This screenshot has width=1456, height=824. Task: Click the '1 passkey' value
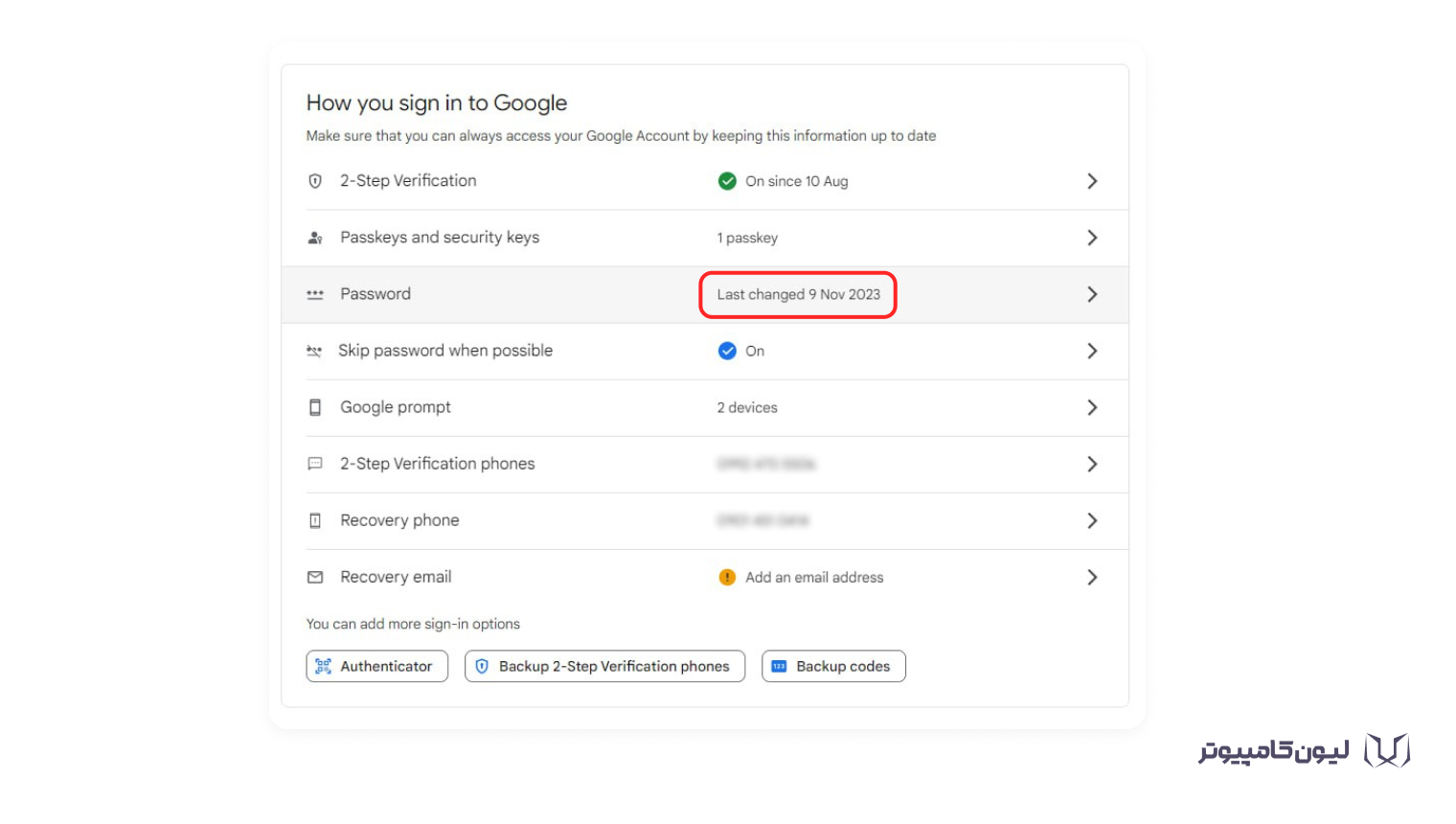tap(747, 238)
